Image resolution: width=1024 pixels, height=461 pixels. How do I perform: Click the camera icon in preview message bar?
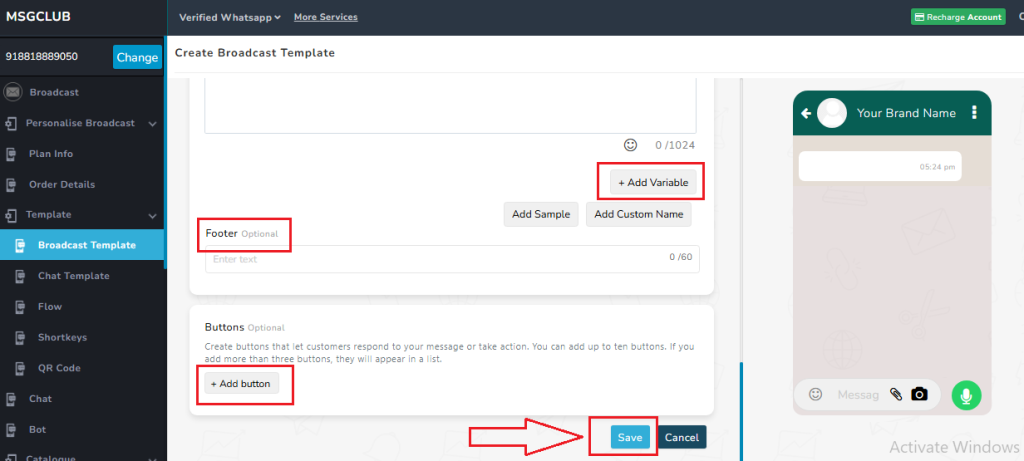[x=919, y=395]
